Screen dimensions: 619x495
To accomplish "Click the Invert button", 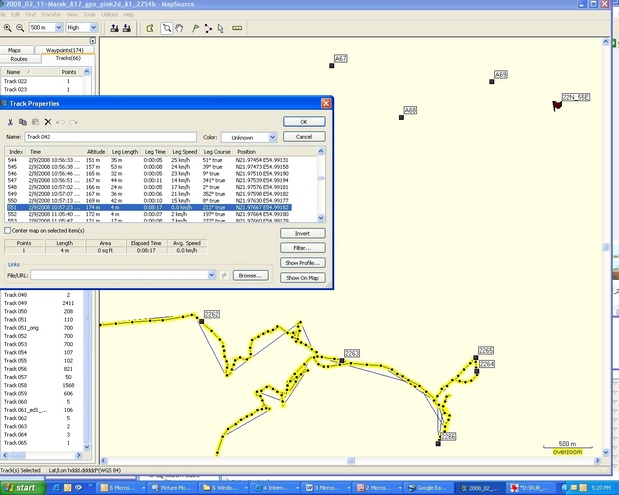I will 302,233.
